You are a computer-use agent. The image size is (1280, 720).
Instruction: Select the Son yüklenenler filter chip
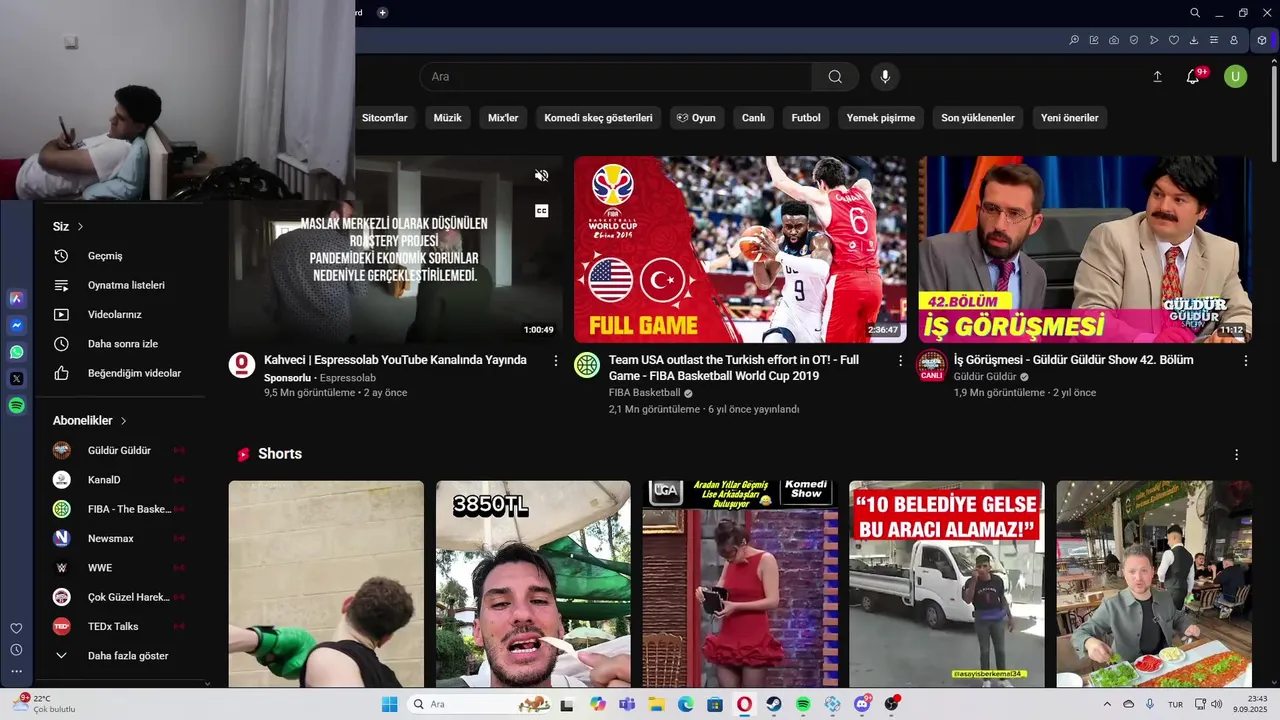[978, 118]
